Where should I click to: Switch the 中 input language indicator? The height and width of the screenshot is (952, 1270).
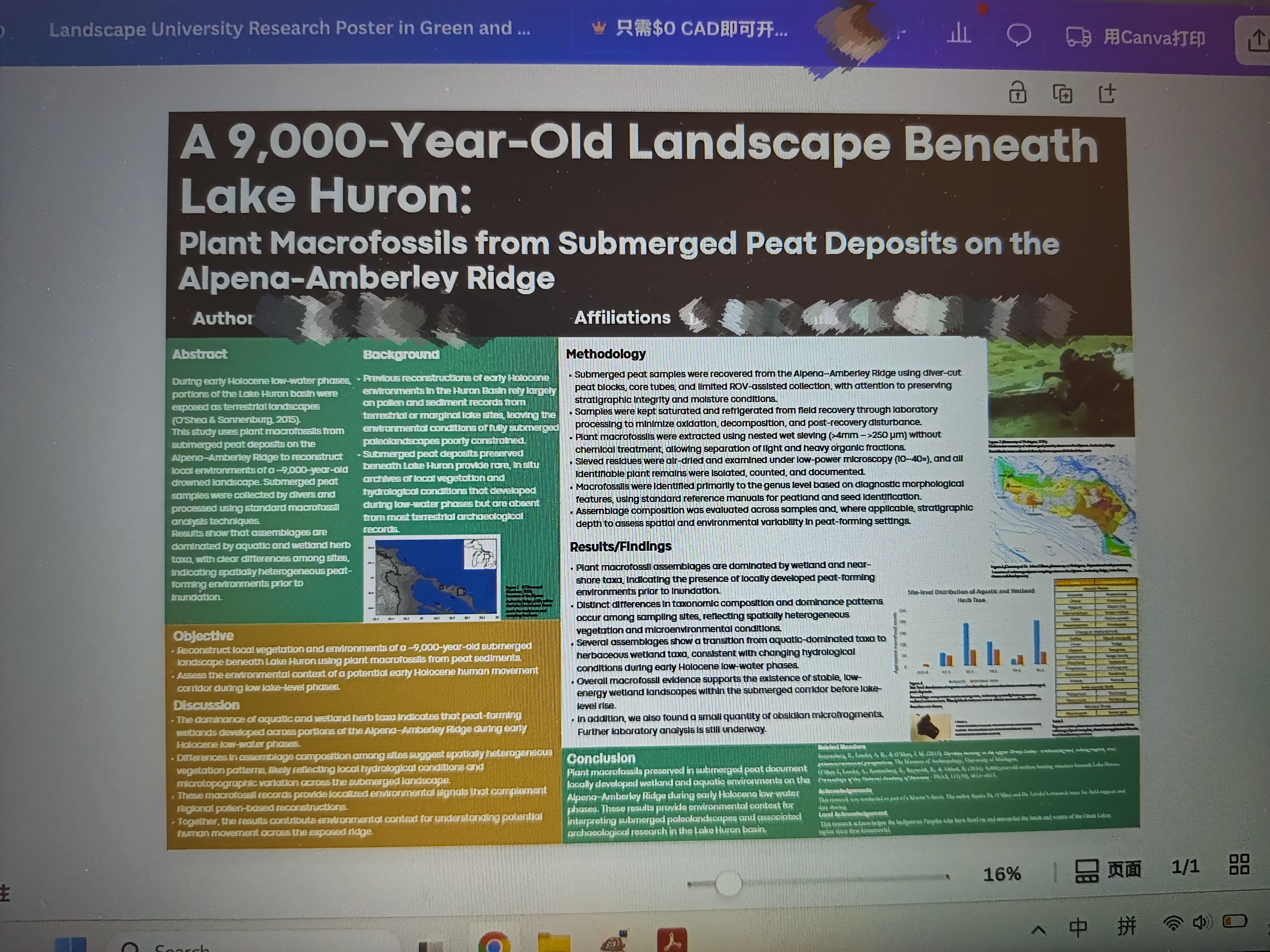tap(1078, 927)
